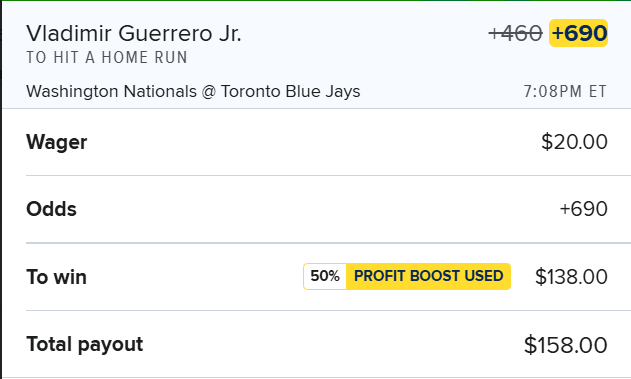Click the To win label
This screenshot has height=379, width=631.
[56, 277]
